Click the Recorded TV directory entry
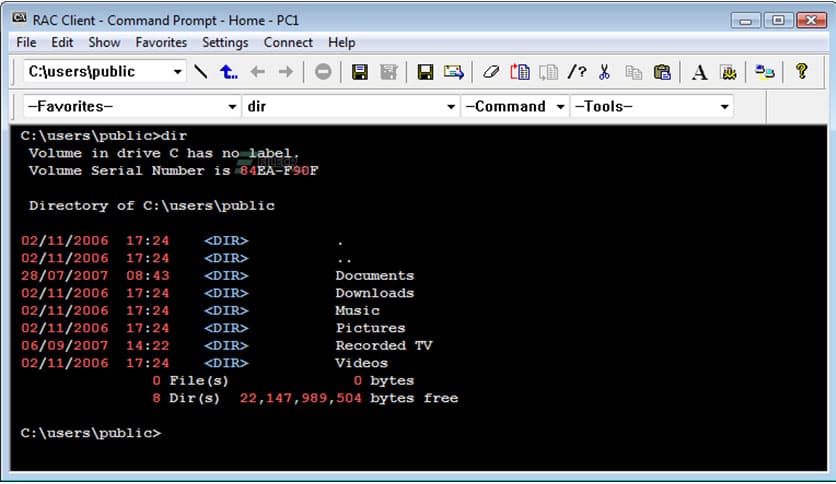 coord(383,345)
